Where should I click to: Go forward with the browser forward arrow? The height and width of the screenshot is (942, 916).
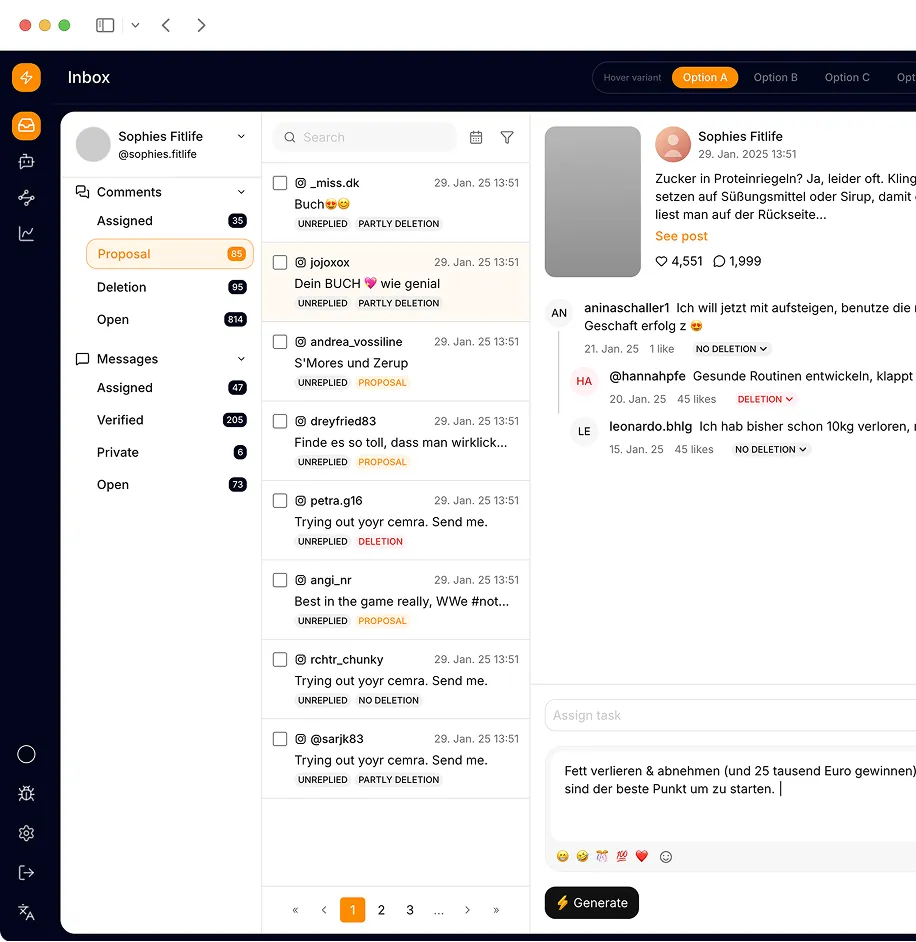(201, 25)
